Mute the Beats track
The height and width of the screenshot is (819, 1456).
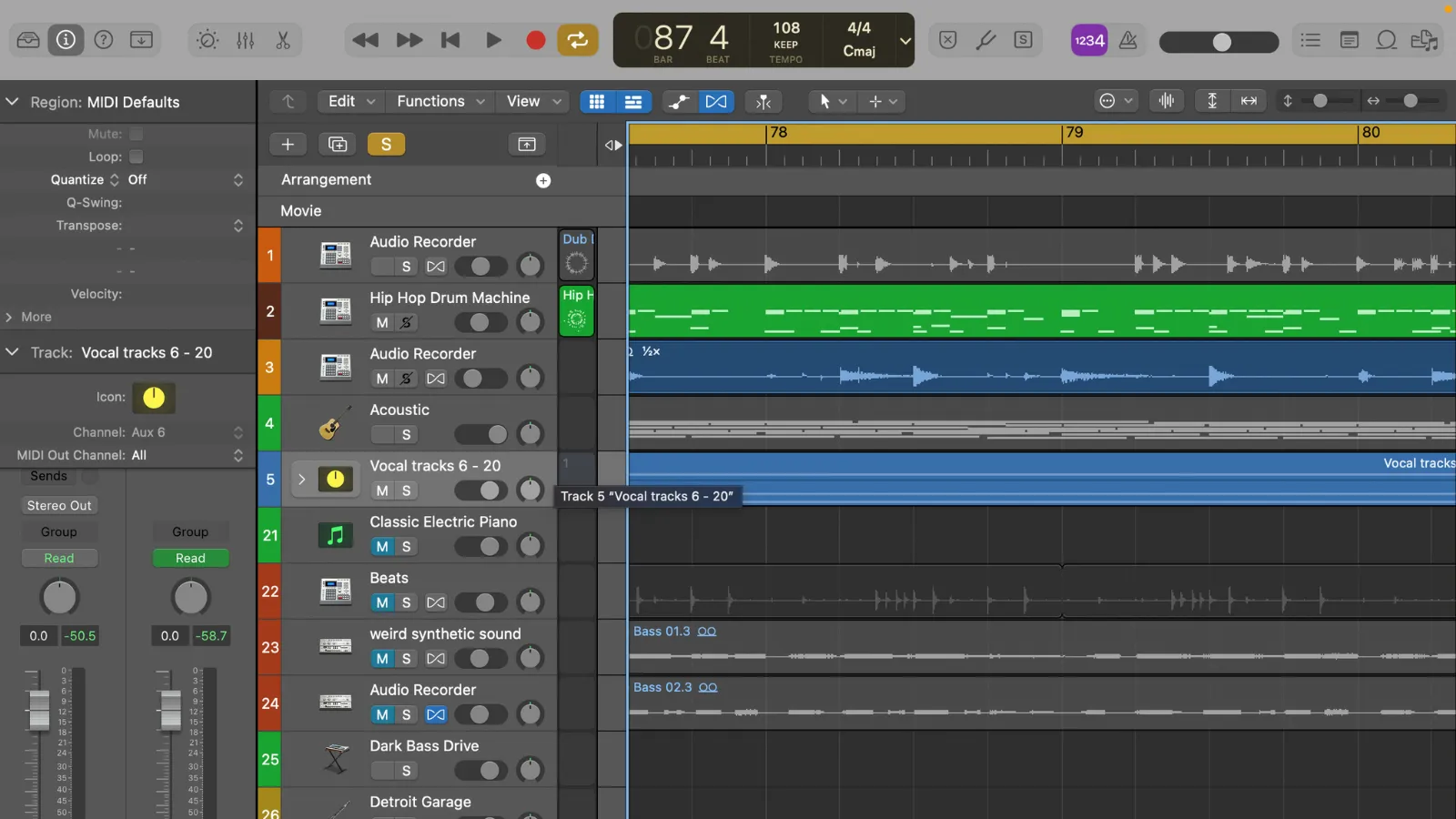tap(381, 602)
